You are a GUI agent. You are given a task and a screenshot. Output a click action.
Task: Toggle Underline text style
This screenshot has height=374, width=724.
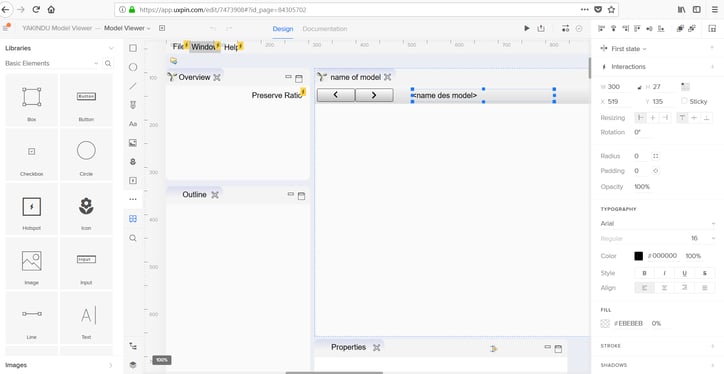tap(684, 273)
